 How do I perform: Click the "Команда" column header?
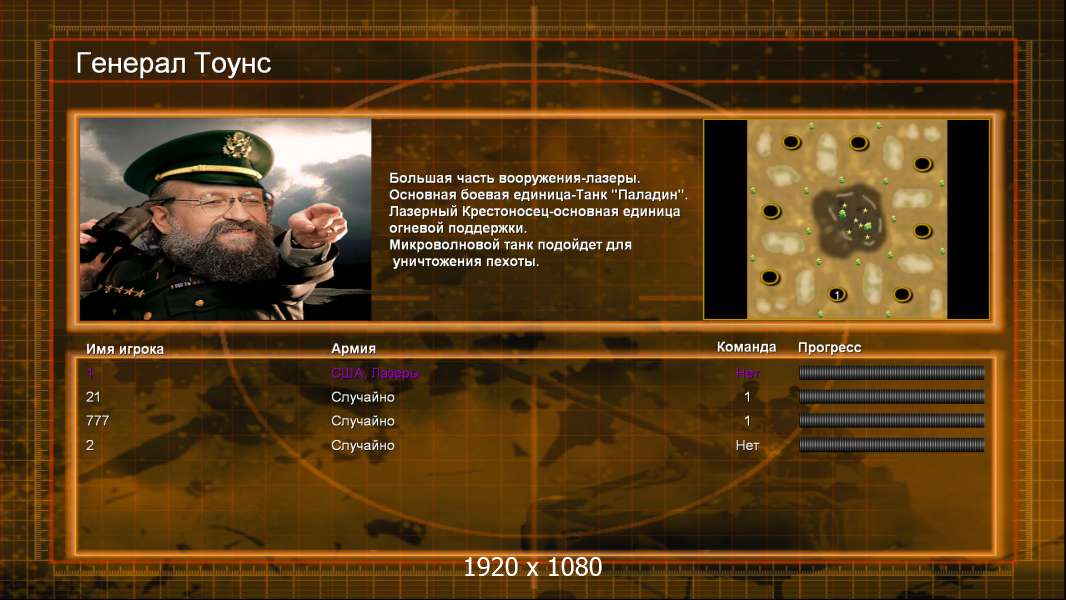coord(746,347)
